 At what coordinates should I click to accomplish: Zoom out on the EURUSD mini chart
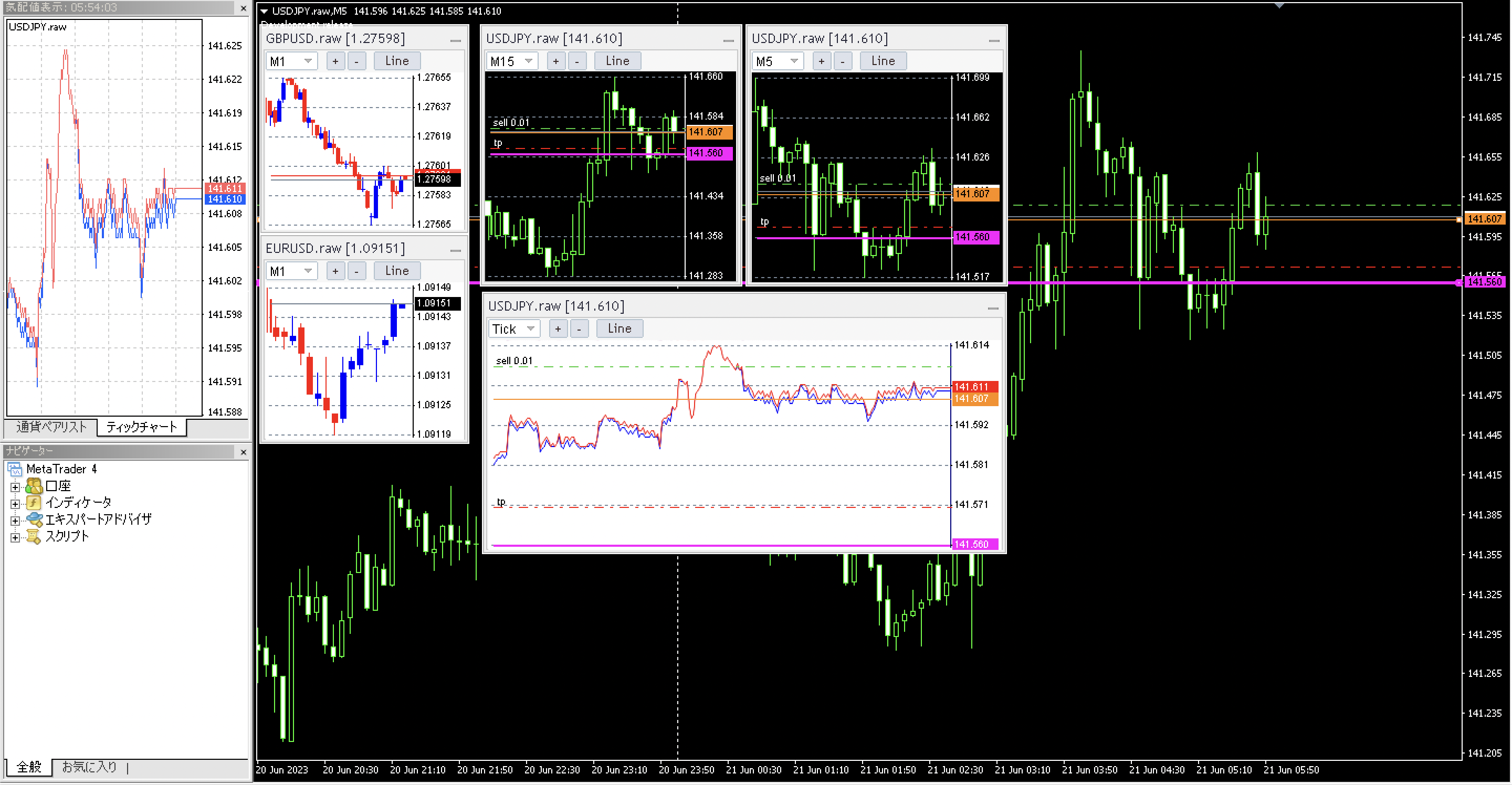coord(356,271)
